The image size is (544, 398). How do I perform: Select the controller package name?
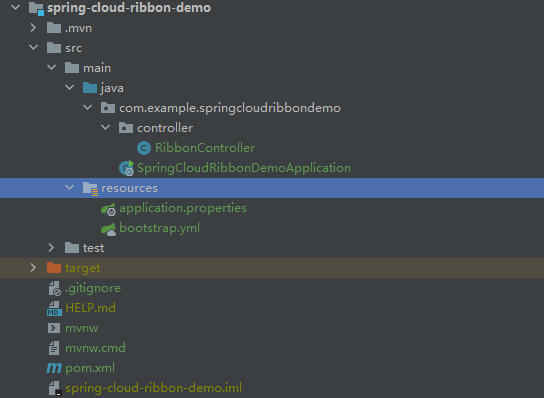[165, 128]
